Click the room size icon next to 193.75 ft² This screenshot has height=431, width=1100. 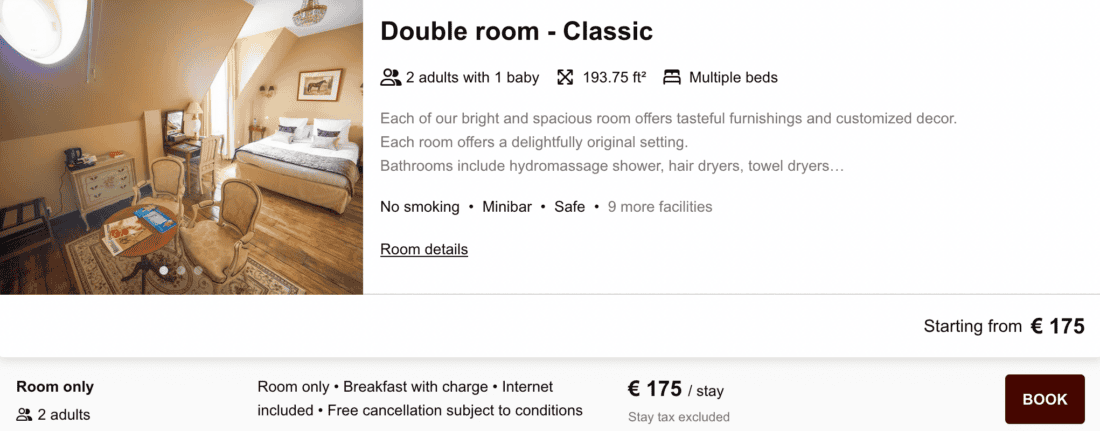click(566, 77)
